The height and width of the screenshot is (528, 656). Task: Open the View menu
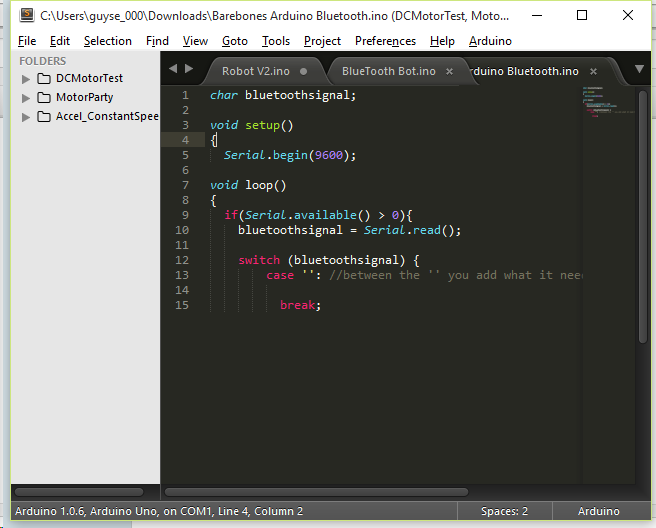pos(195,41)
